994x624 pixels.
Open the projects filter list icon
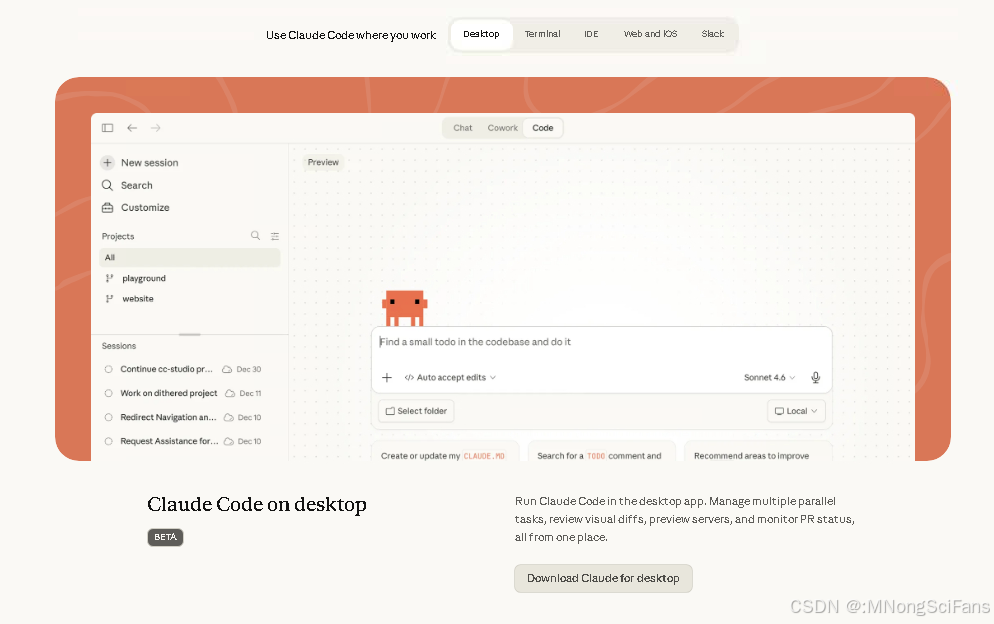coord(274,236)
